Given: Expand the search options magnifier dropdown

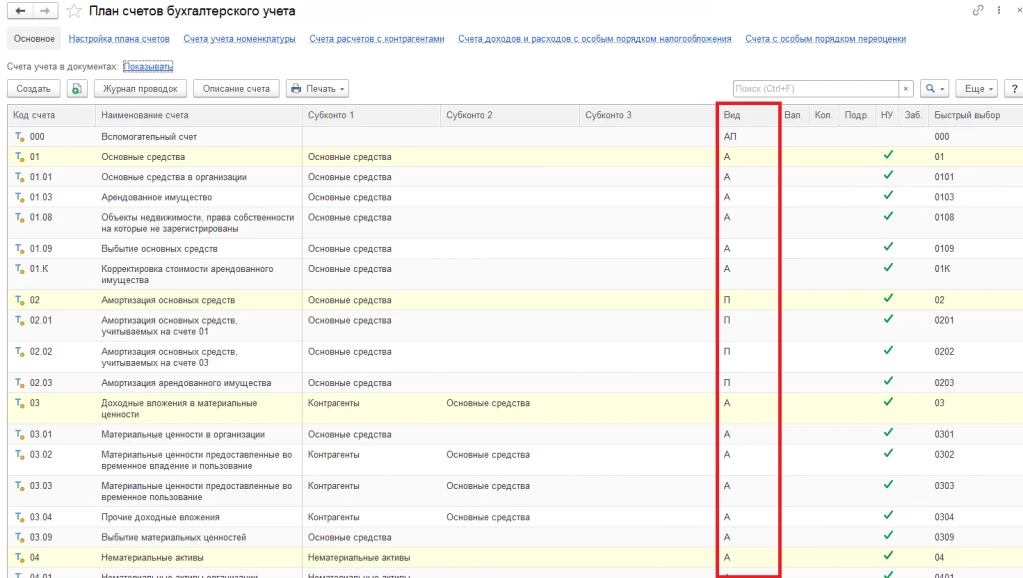Looking at the screenshot, I should [x=935, y=89].
